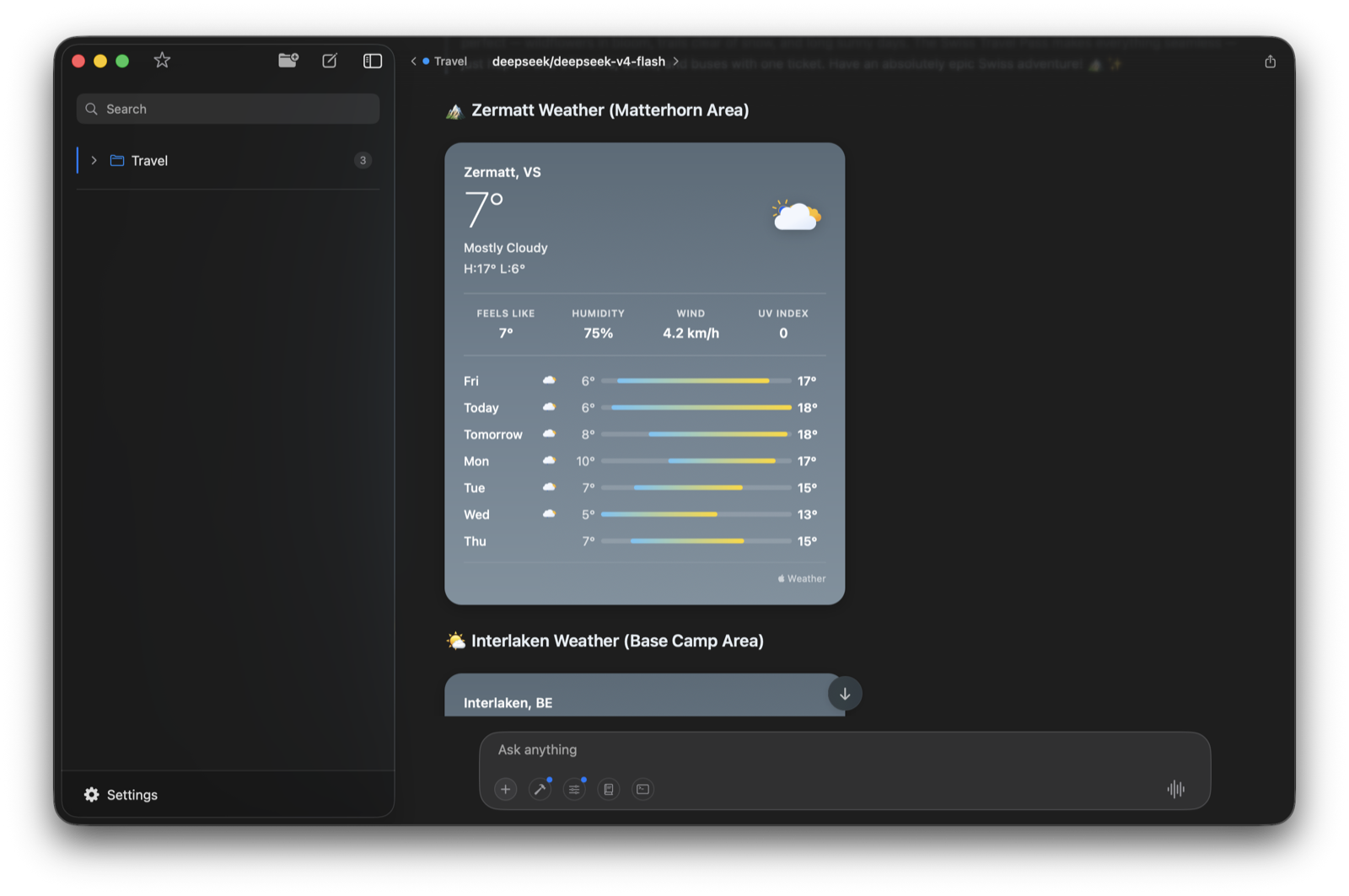Click the UV Index value 0
Viewport: 1349px width, 896px height.
click(783, 334)
